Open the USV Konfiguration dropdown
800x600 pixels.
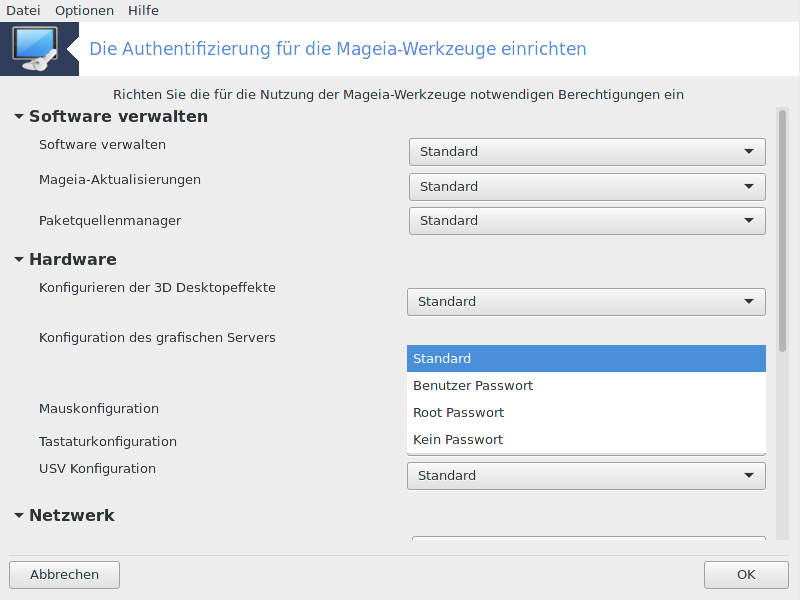point(586,476)
